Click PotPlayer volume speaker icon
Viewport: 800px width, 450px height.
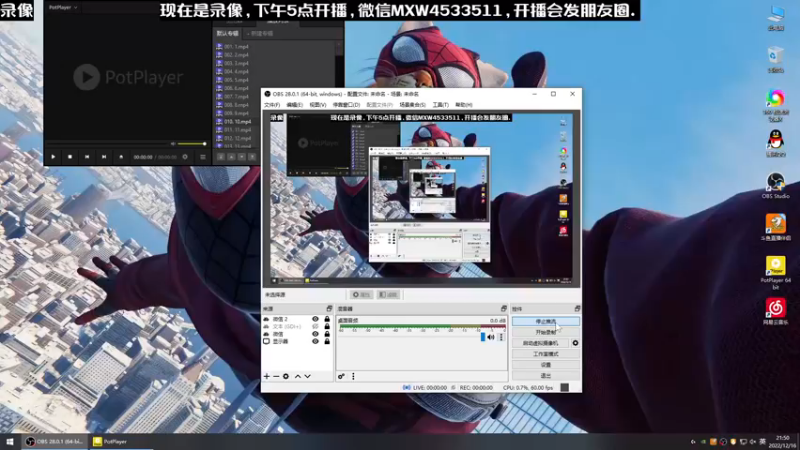tap(173, 144)
